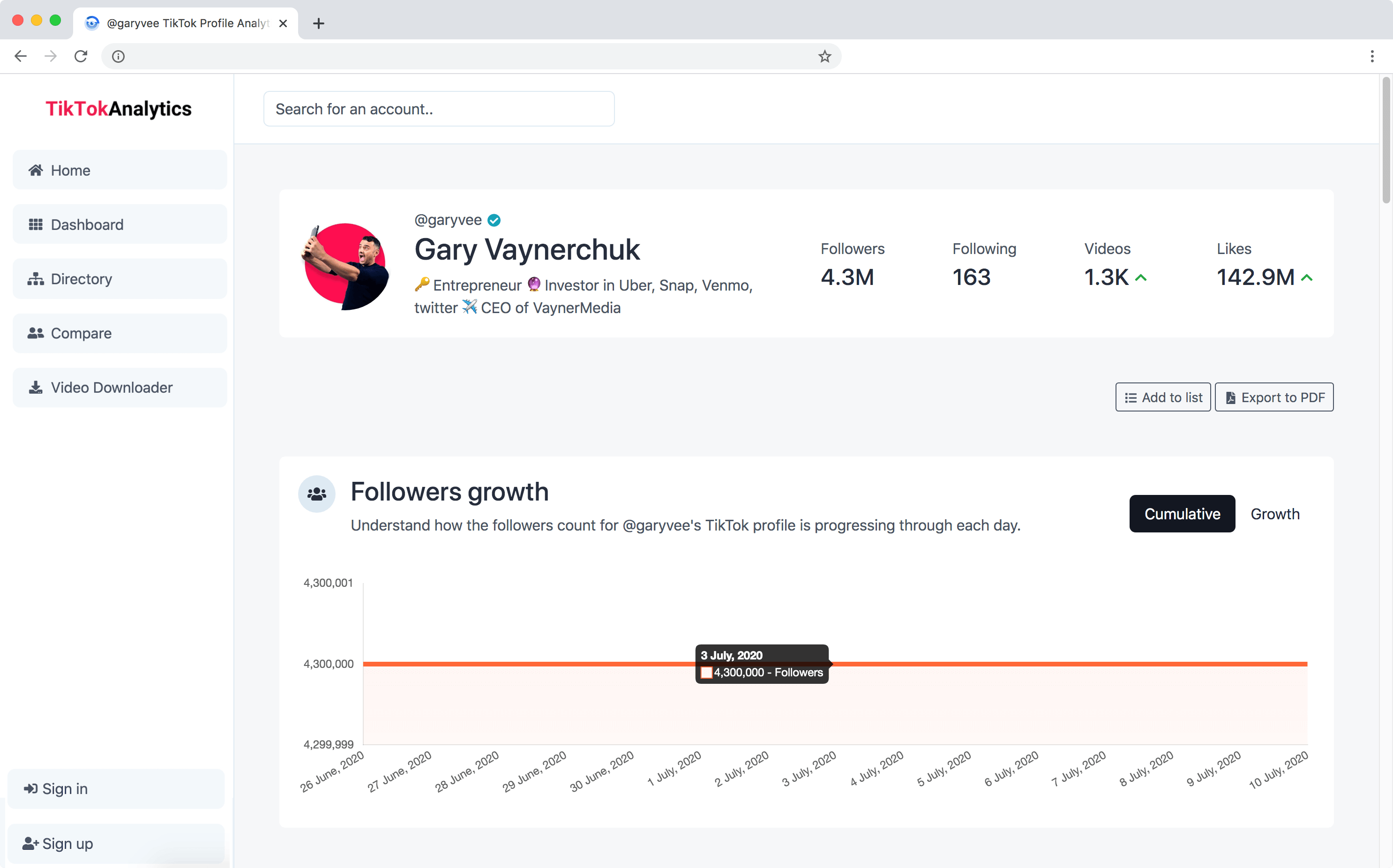Select the @garyvee TikTok Profile Analytics tab
The width and height of the screenshot is (1393, 868).
click(186, 23)
